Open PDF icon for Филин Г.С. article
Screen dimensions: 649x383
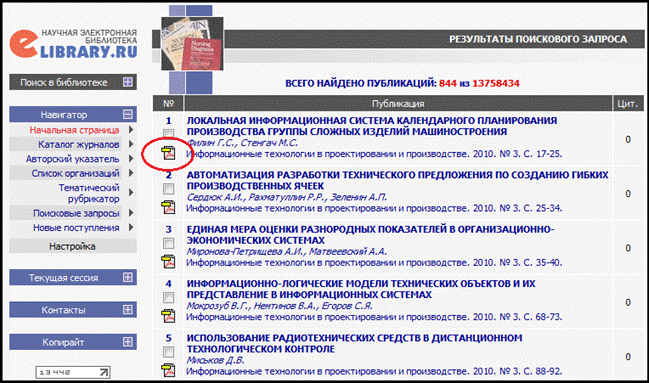(168, 153)
